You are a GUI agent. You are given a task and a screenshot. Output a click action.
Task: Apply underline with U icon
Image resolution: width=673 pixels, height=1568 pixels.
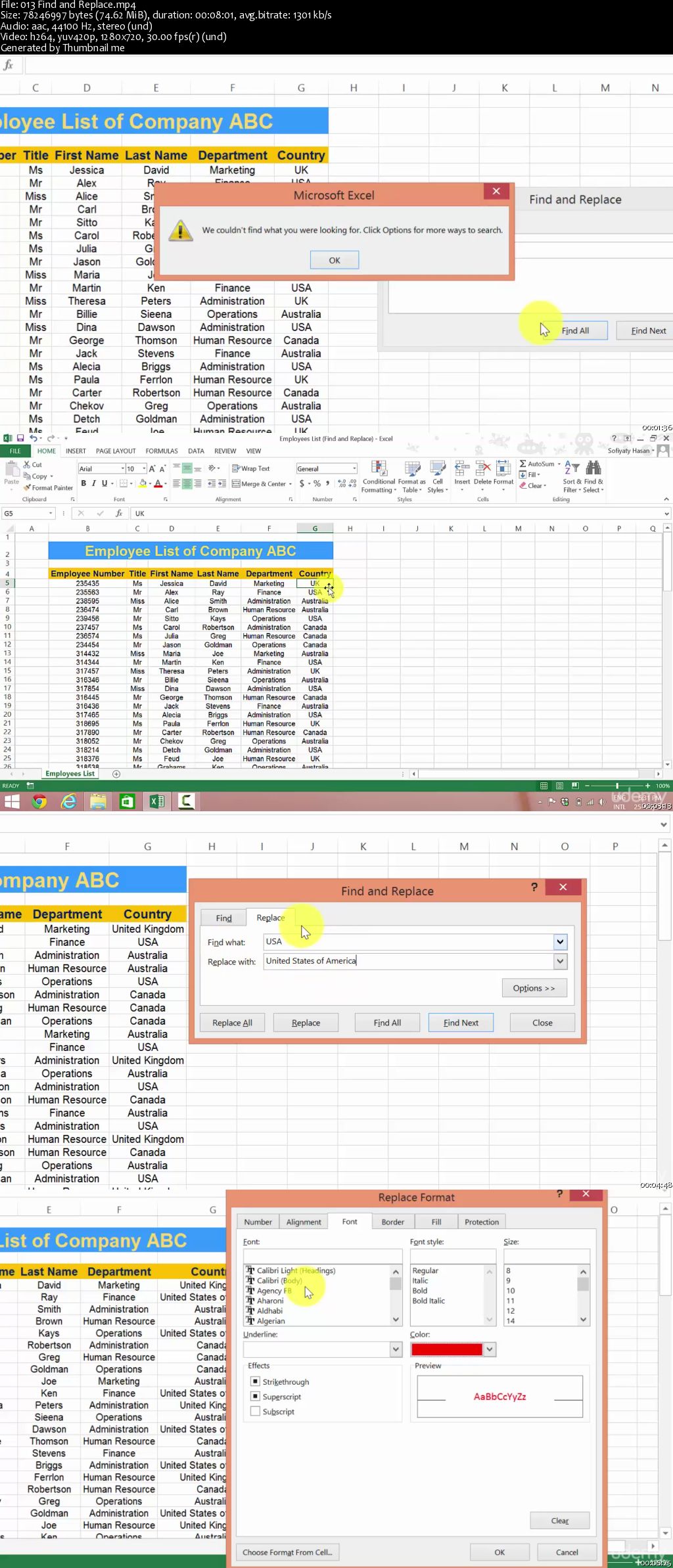point(104,483)
